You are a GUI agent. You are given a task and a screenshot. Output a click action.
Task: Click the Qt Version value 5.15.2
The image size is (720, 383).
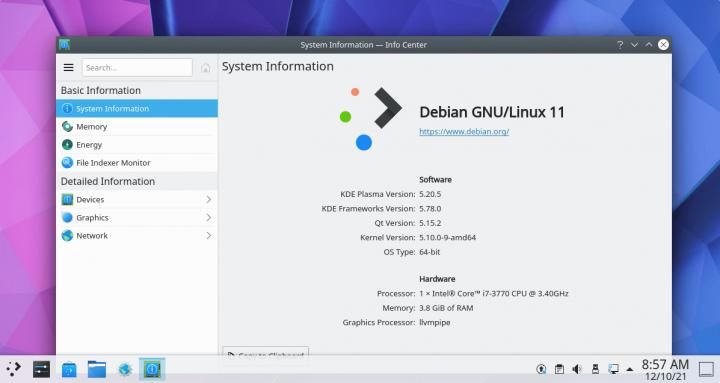click(430, 223)
